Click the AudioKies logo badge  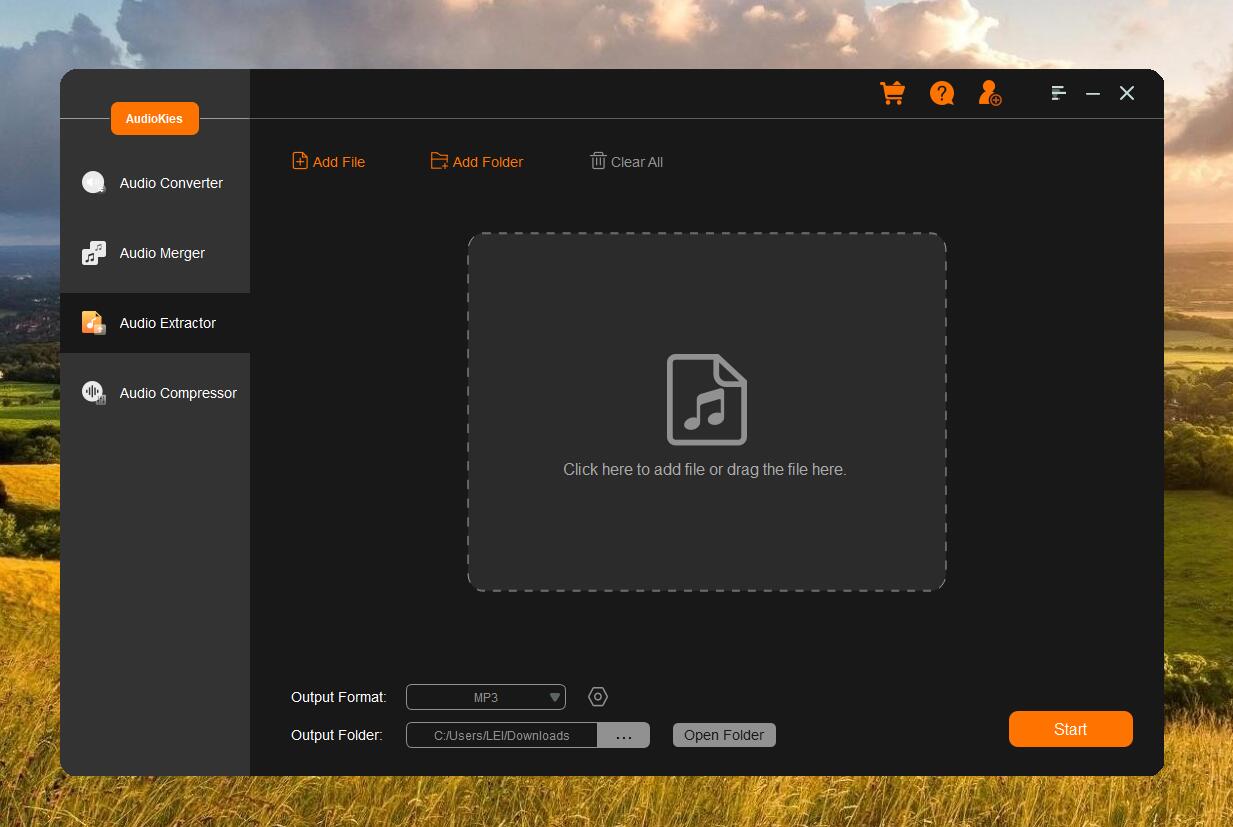pyautogui.click(x=154, y=118)
